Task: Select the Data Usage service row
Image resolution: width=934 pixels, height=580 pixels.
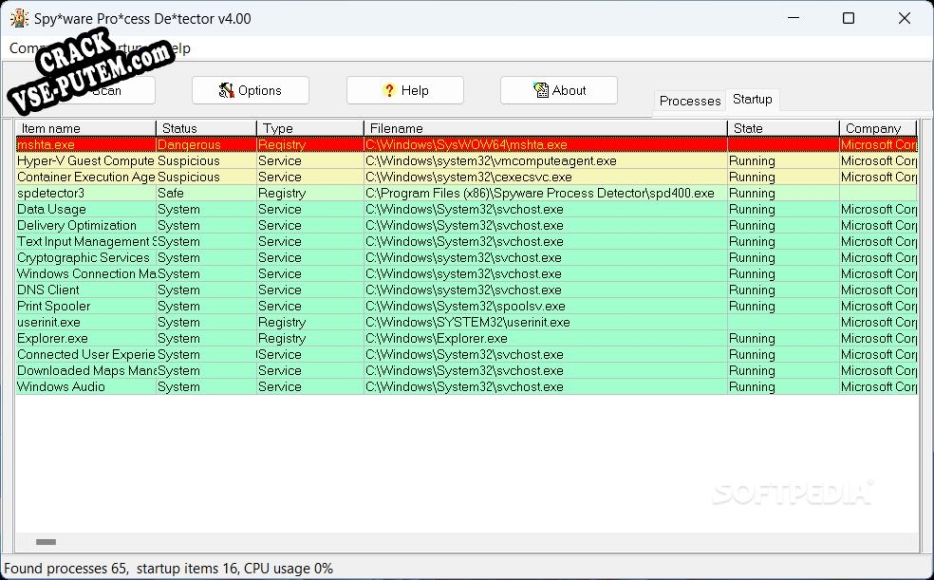Action: pos(466,209)
